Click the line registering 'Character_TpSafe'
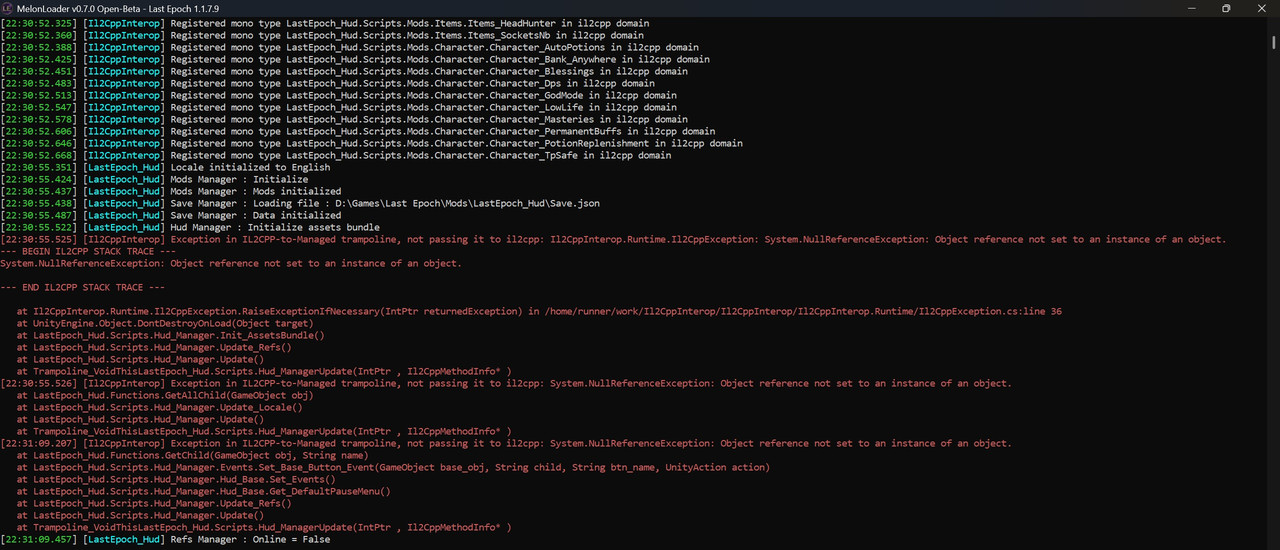The height and width of the screenshot is (550, 1280). [x=336, y=155]
